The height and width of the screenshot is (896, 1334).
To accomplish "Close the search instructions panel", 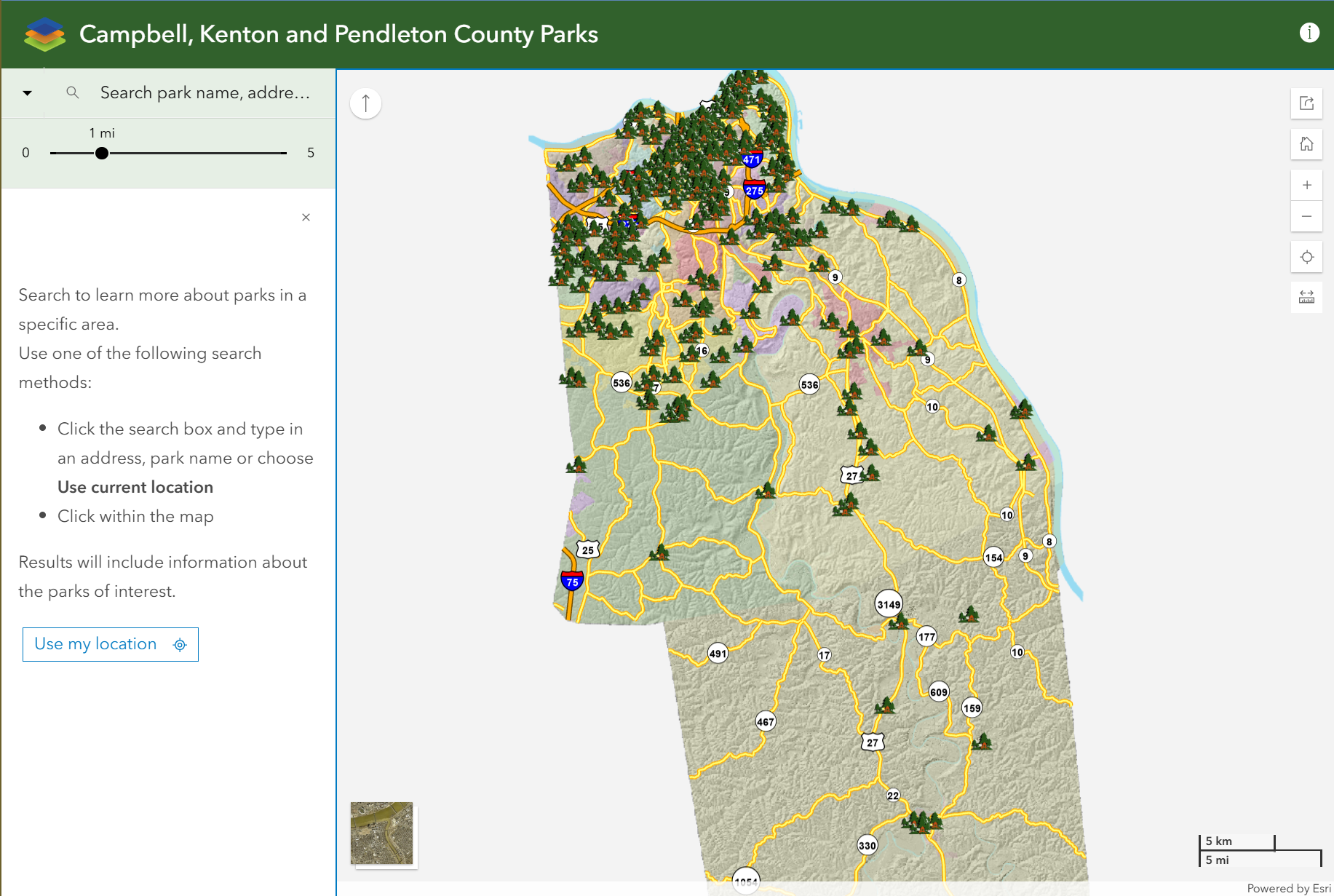I will pyautogui.click(x=306, y=217).
